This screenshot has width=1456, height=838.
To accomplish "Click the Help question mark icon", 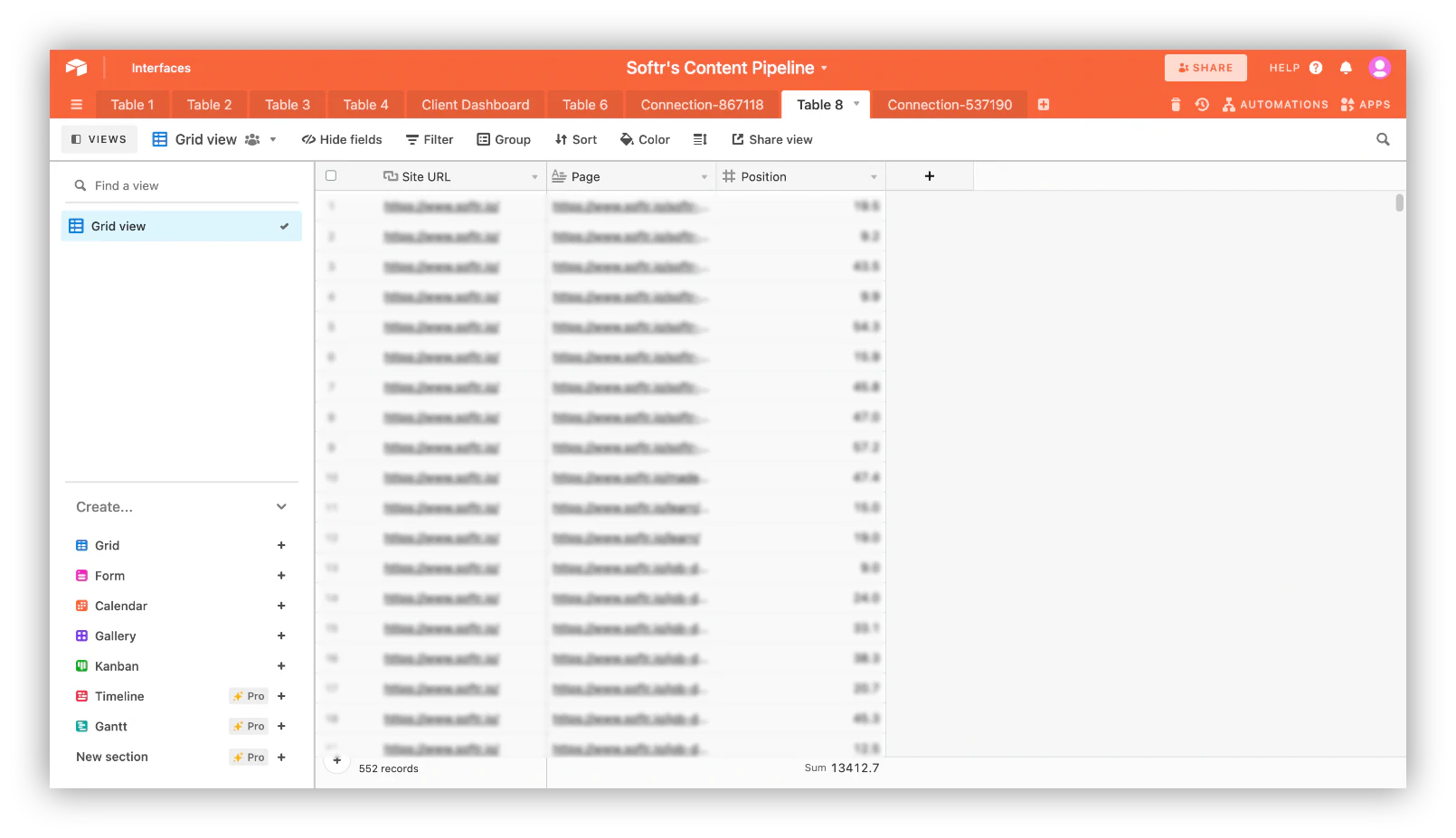I will (x=1316, y=68).
